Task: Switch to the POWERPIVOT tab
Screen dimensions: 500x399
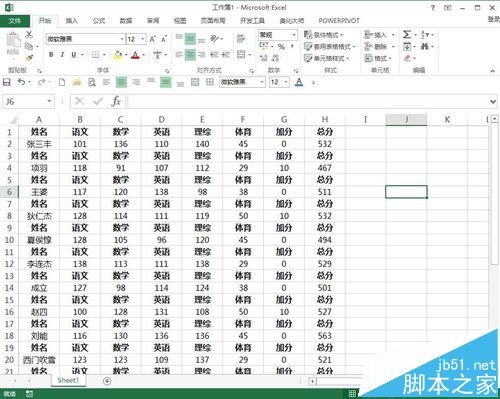Action: (x=339, y=21)
